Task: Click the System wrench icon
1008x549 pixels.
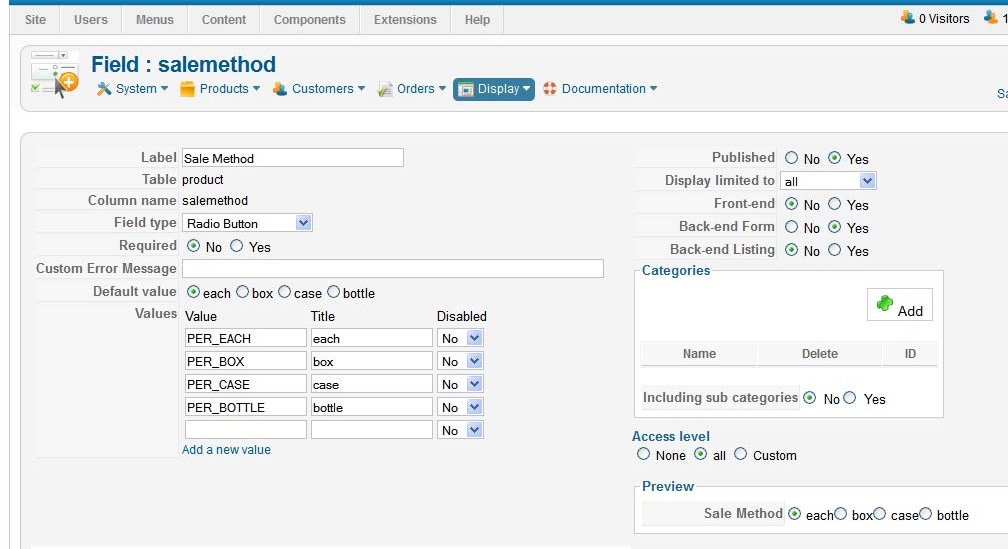Action: click(x=104, y=89)
